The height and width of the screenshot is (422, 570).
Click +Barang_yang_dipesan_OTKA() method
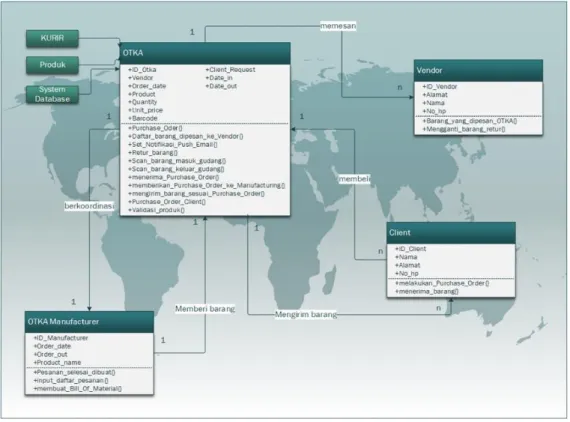[x=470, y=121]
